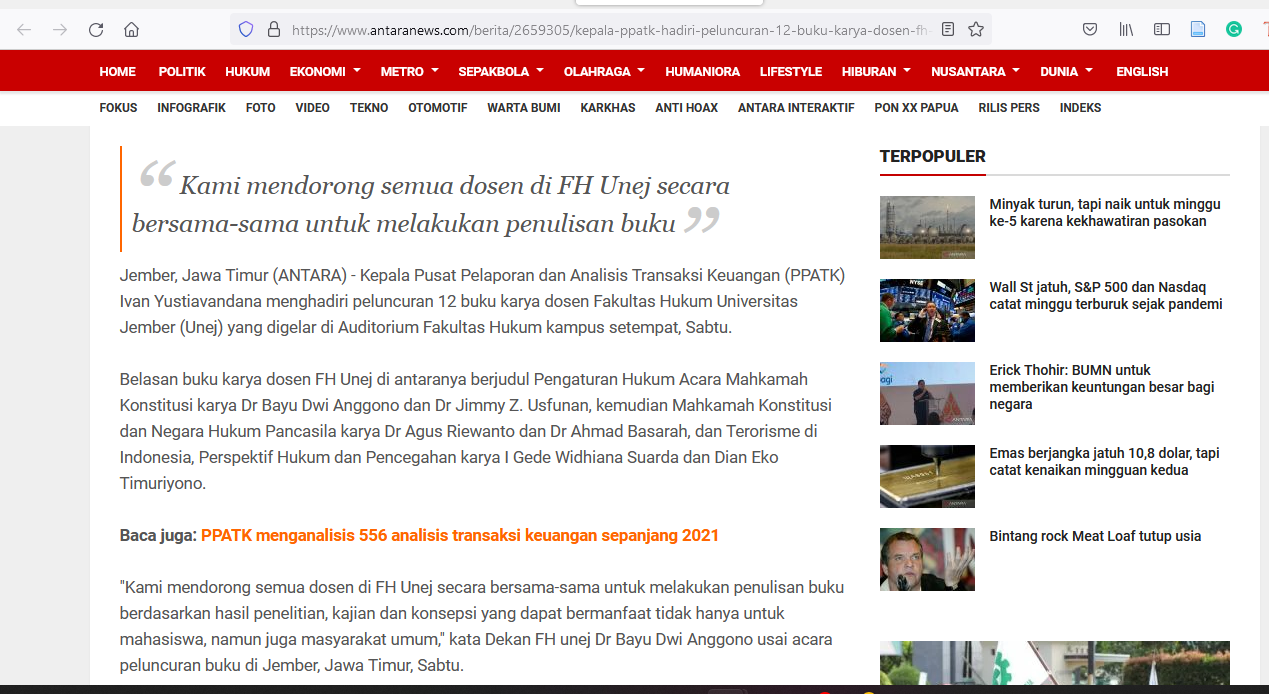1269x694 pixels.
Task: Click the blue document extension icon
Action: click(x=1198, y=29)
